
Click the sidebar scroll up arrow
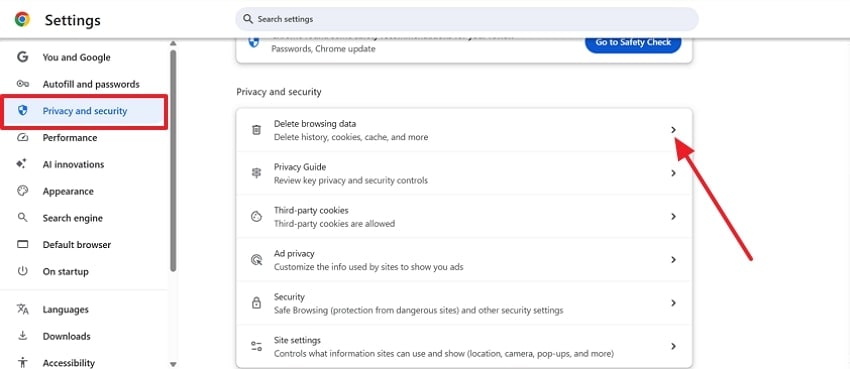pyautogui.click(x=173, y=43)
